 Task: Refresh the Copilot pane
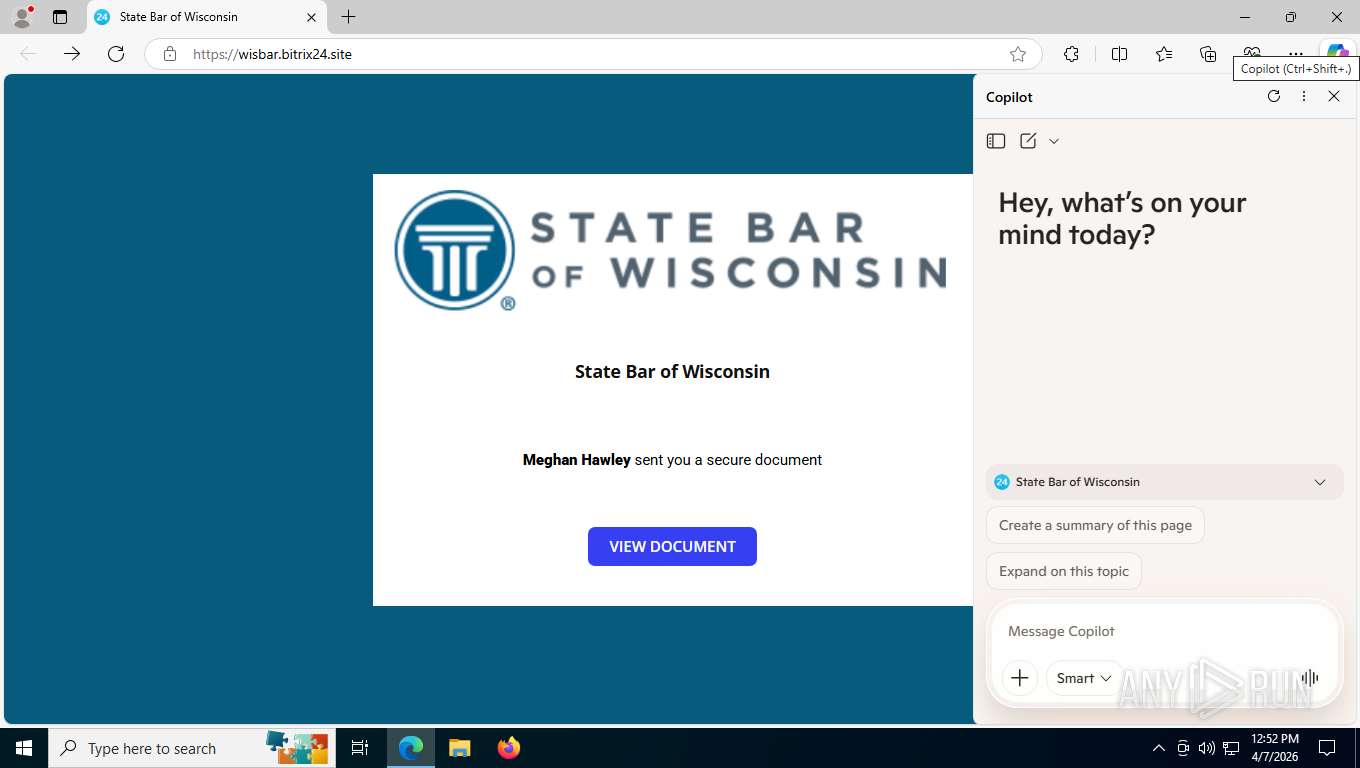(x=1274, y=96)
